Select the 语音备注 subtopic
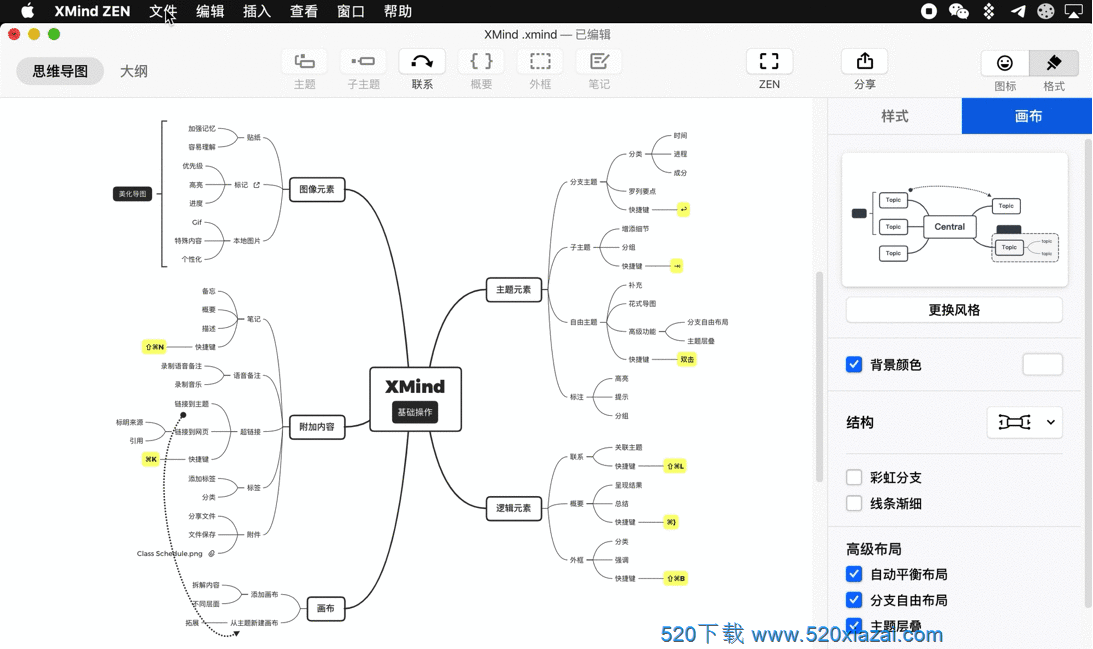This screenshot has width=1093, height=649. pyautogui.click(x=247, y=375)
